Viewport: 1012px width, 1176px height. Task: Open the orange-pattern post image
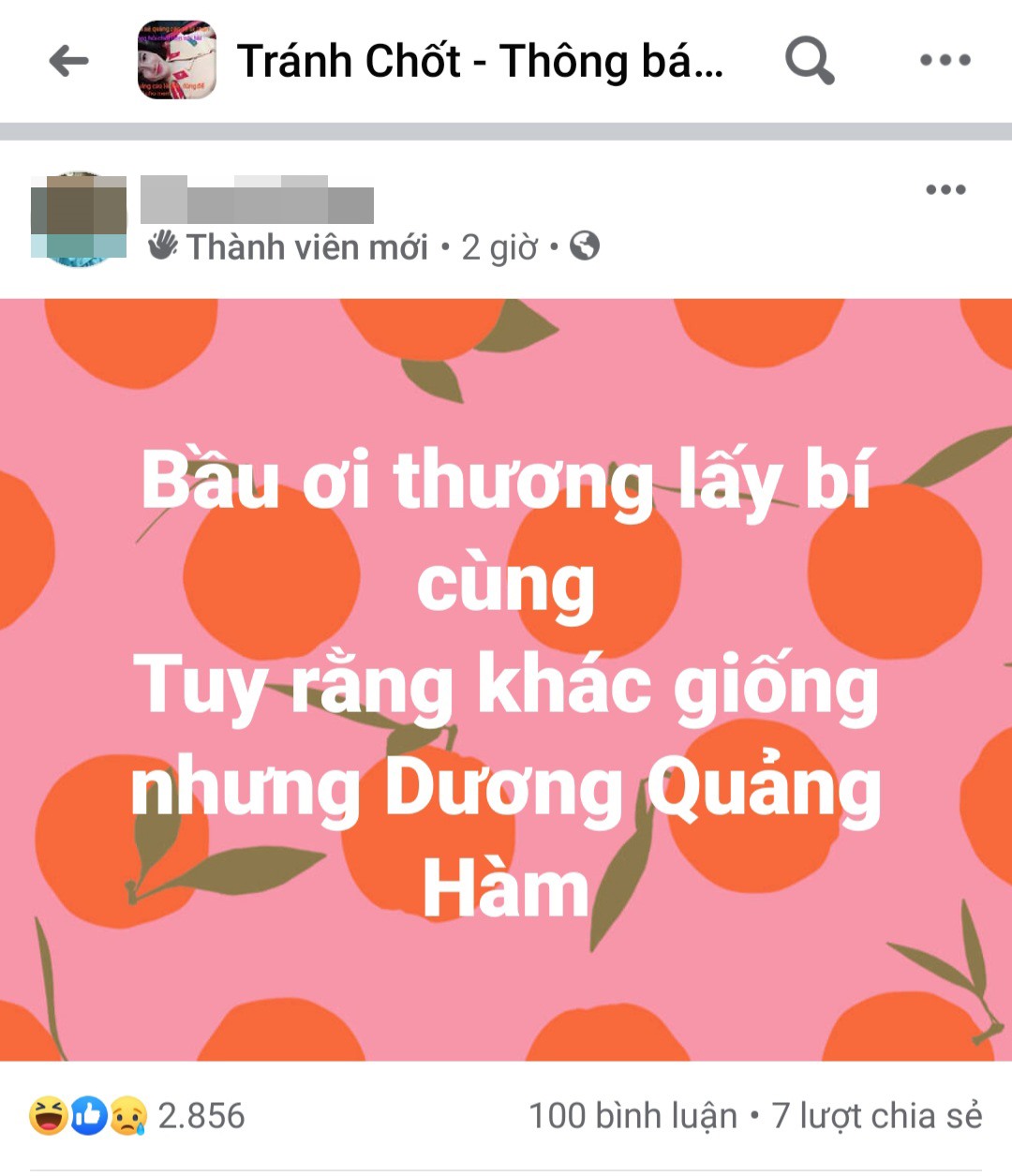[x=506, y=679]
